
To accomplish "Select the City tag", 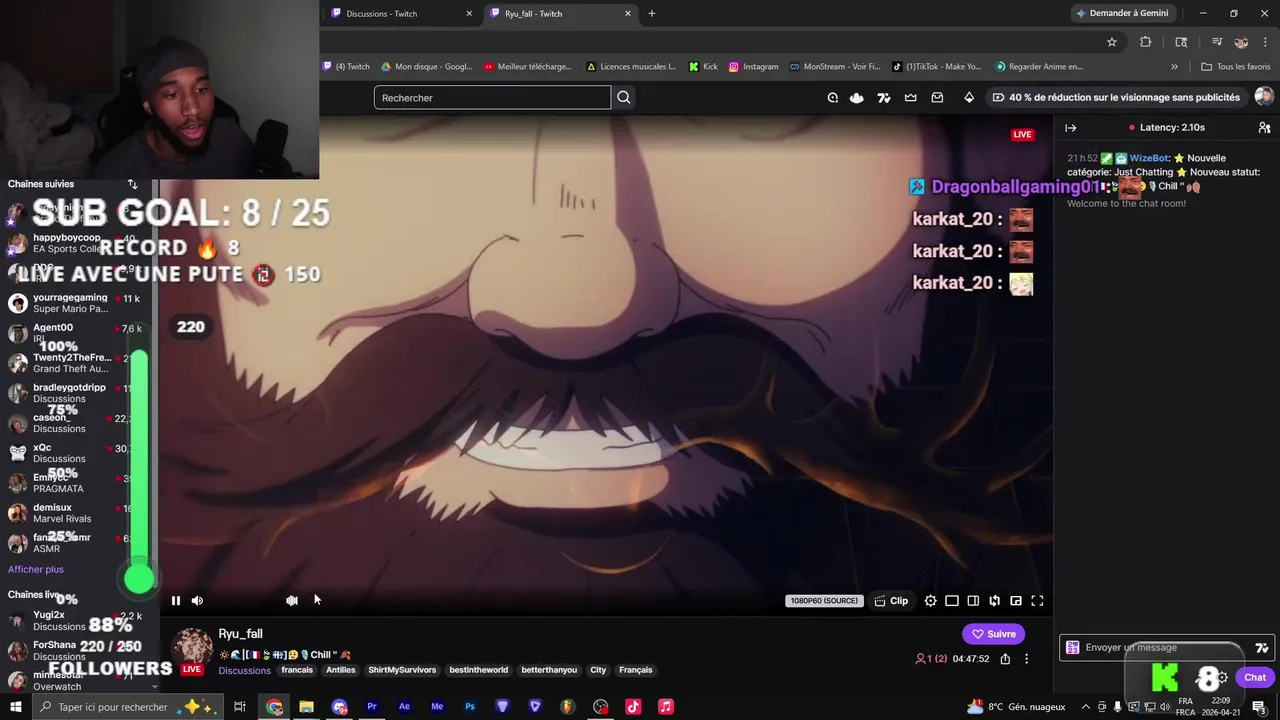I will pyautogui.click(x=598, y=670).
